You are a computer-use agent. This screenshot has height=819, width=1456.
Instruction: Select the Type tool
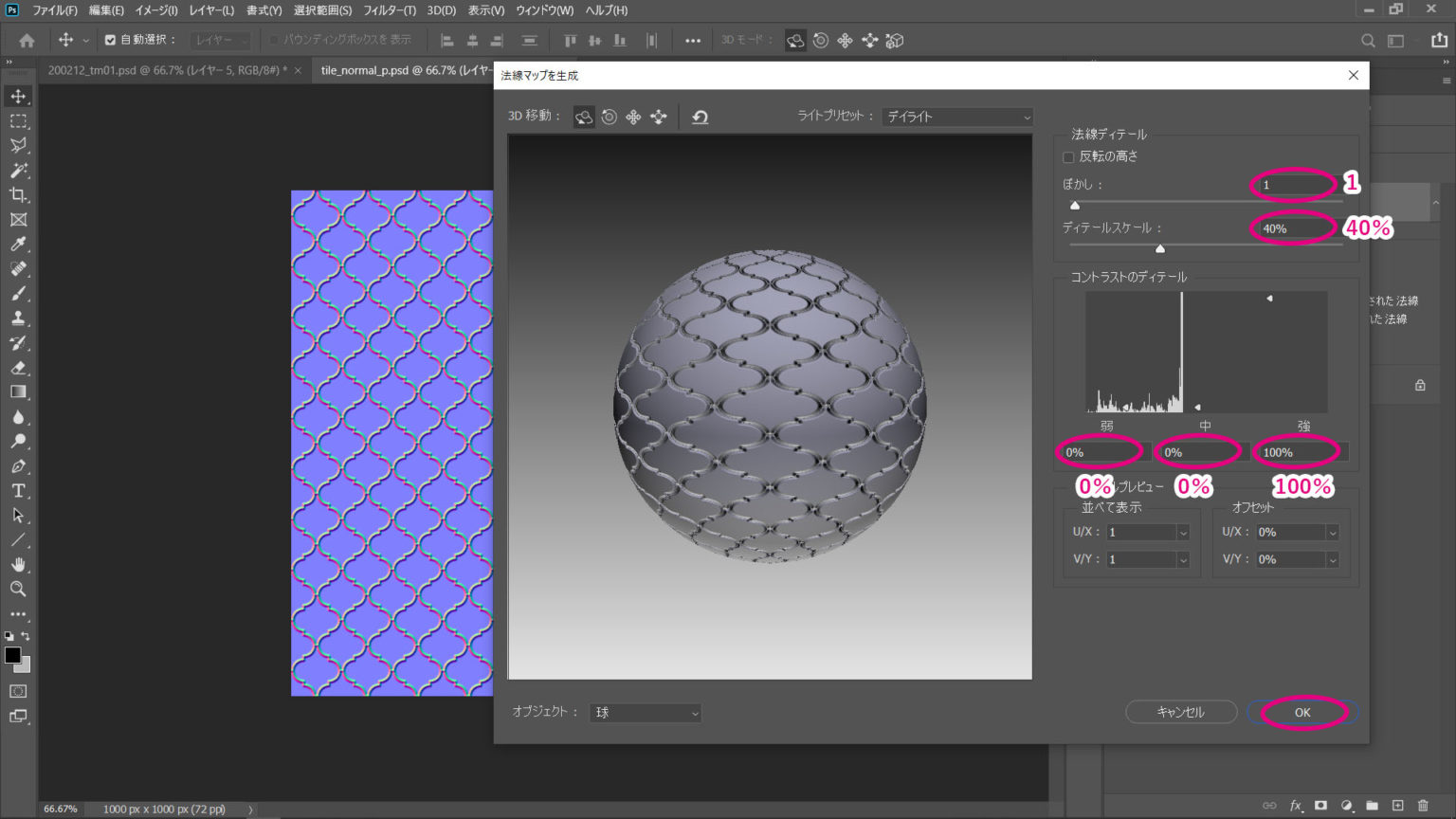pos(19,491)
